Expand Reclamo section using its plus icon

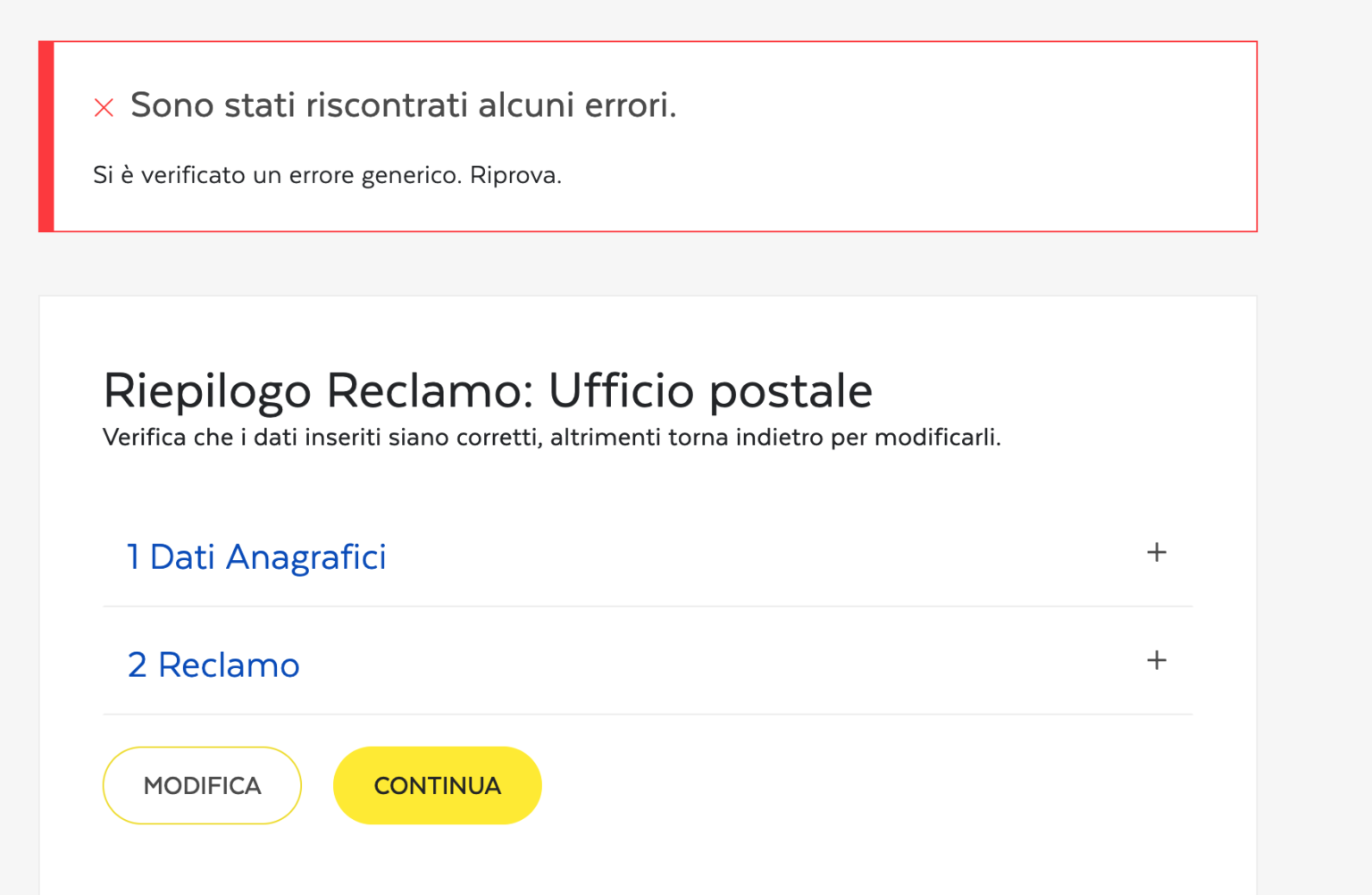coord(1156,661)
